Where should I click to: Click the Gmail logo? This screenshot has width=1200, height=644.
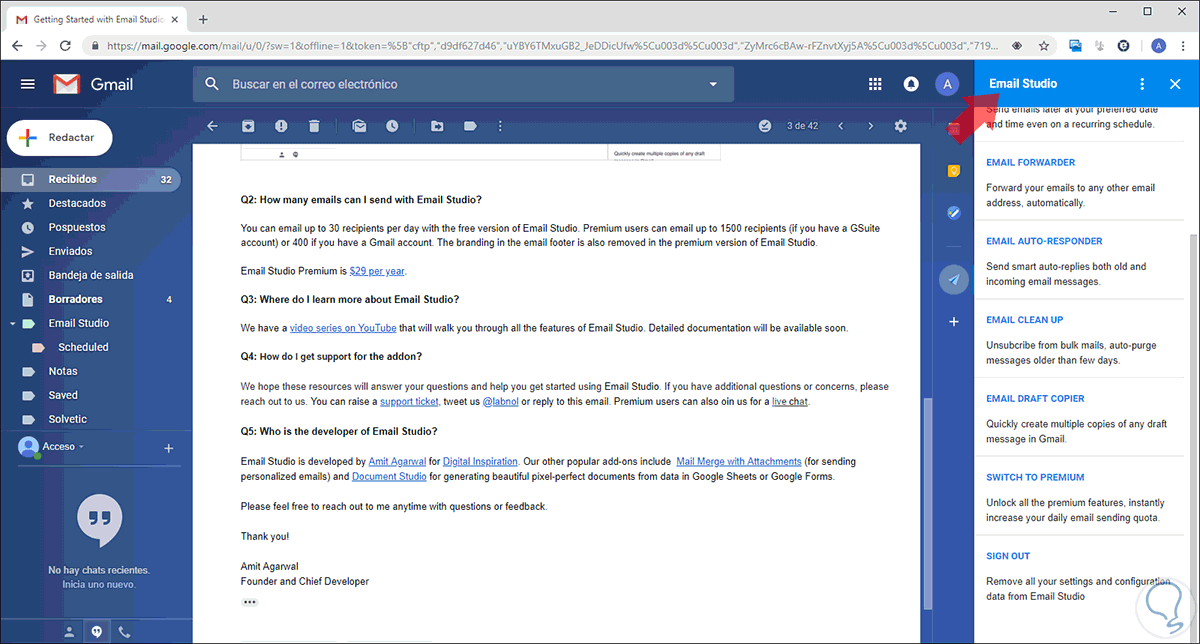(x=93, y=84)
